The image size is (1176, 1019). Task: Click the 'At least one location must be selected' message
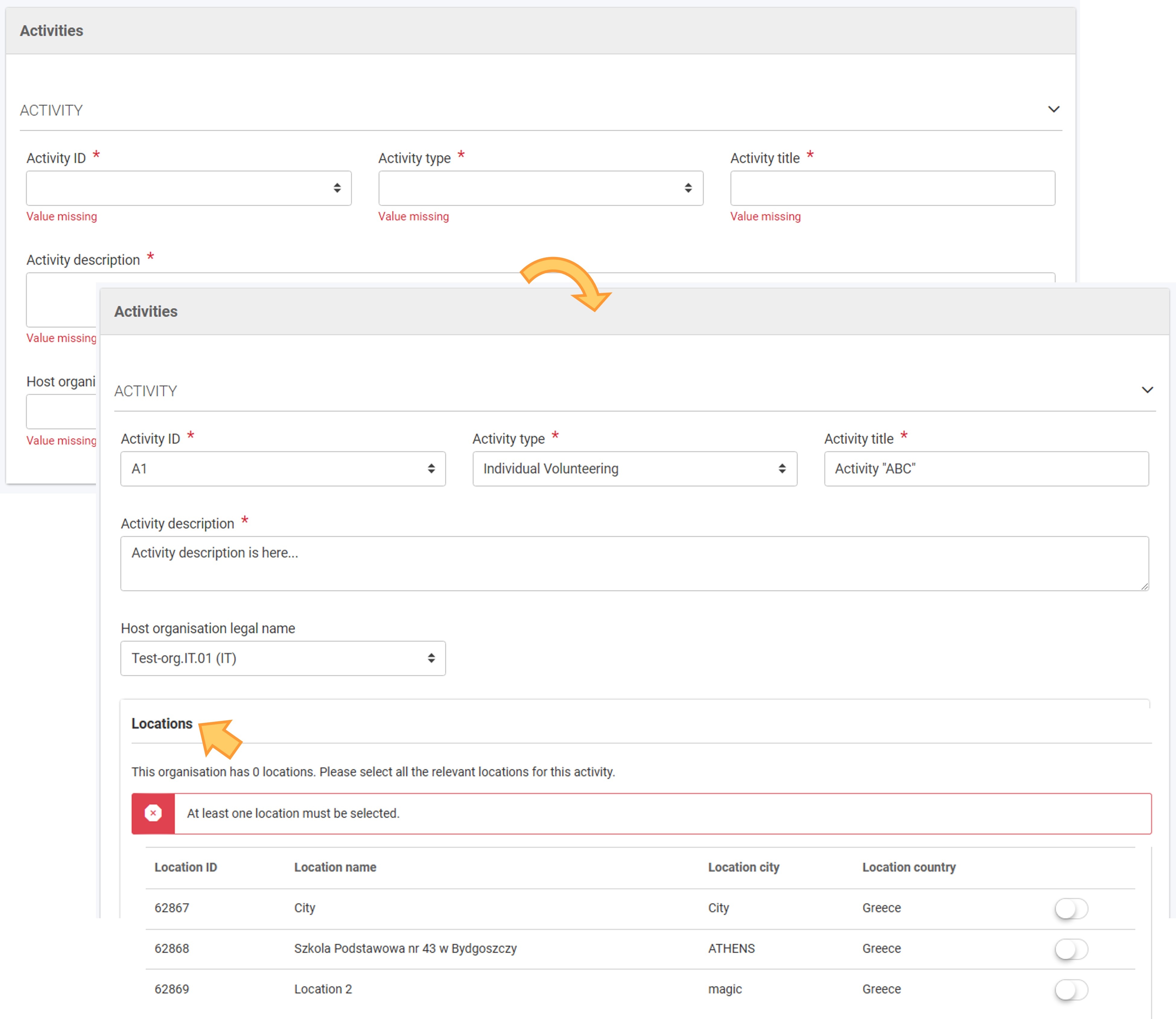[294, 813]
